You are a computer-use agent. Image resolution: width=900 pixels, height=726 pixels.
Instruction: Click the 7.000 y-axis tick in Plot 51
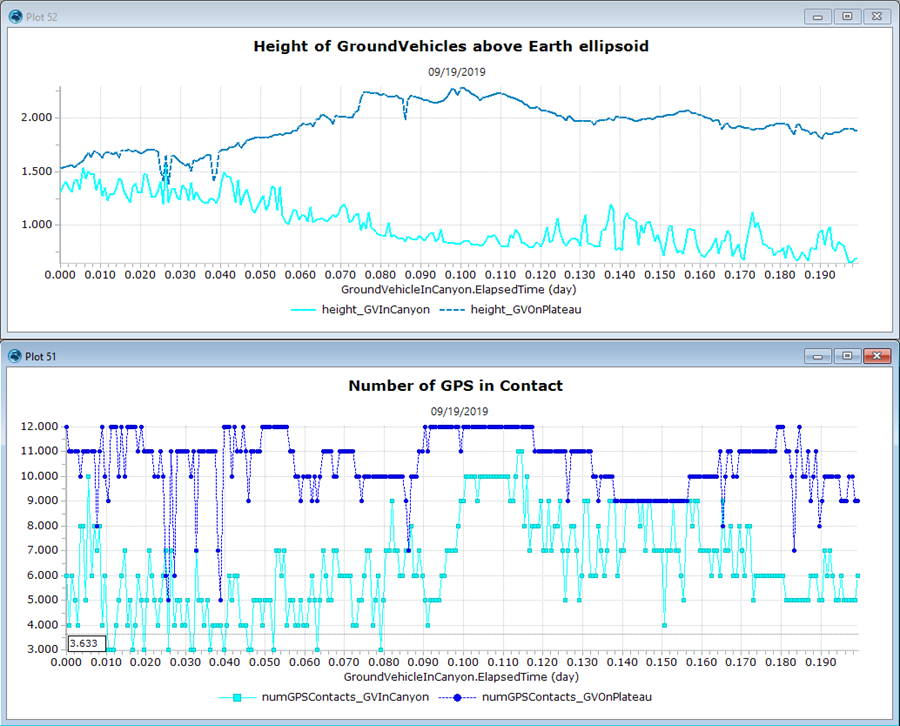point(42,550)
